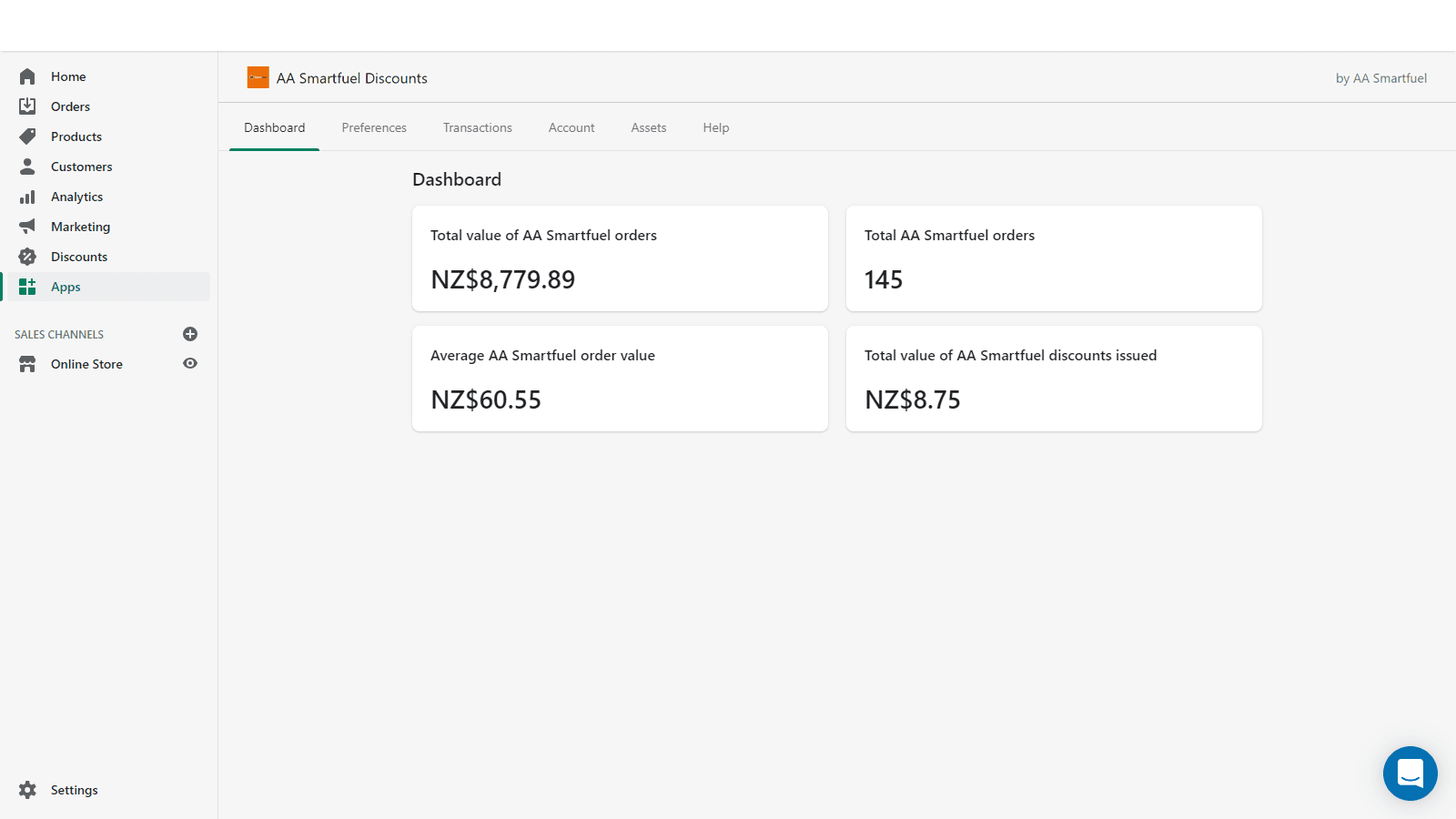
Task: Click the Settings gear icon
Action: coord(27,789)
